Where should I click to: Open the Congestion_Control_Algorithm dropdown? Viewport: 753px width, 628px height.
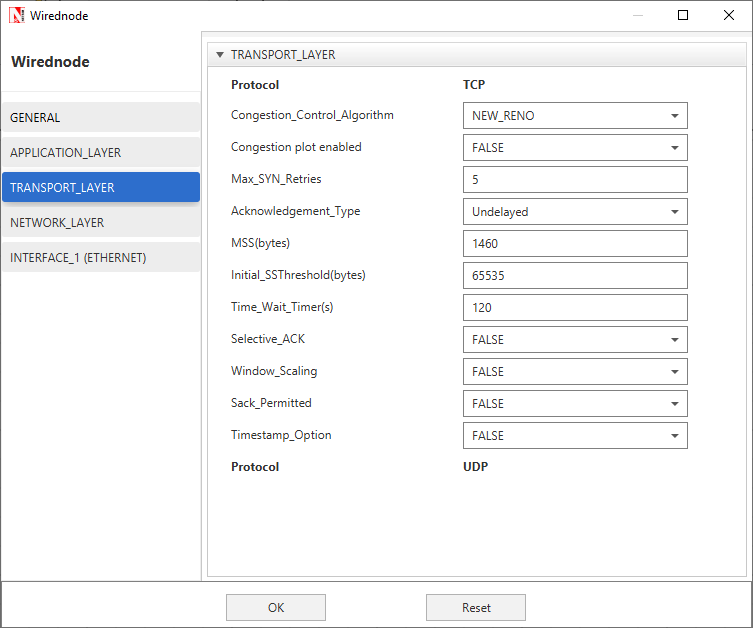point(575,116)
